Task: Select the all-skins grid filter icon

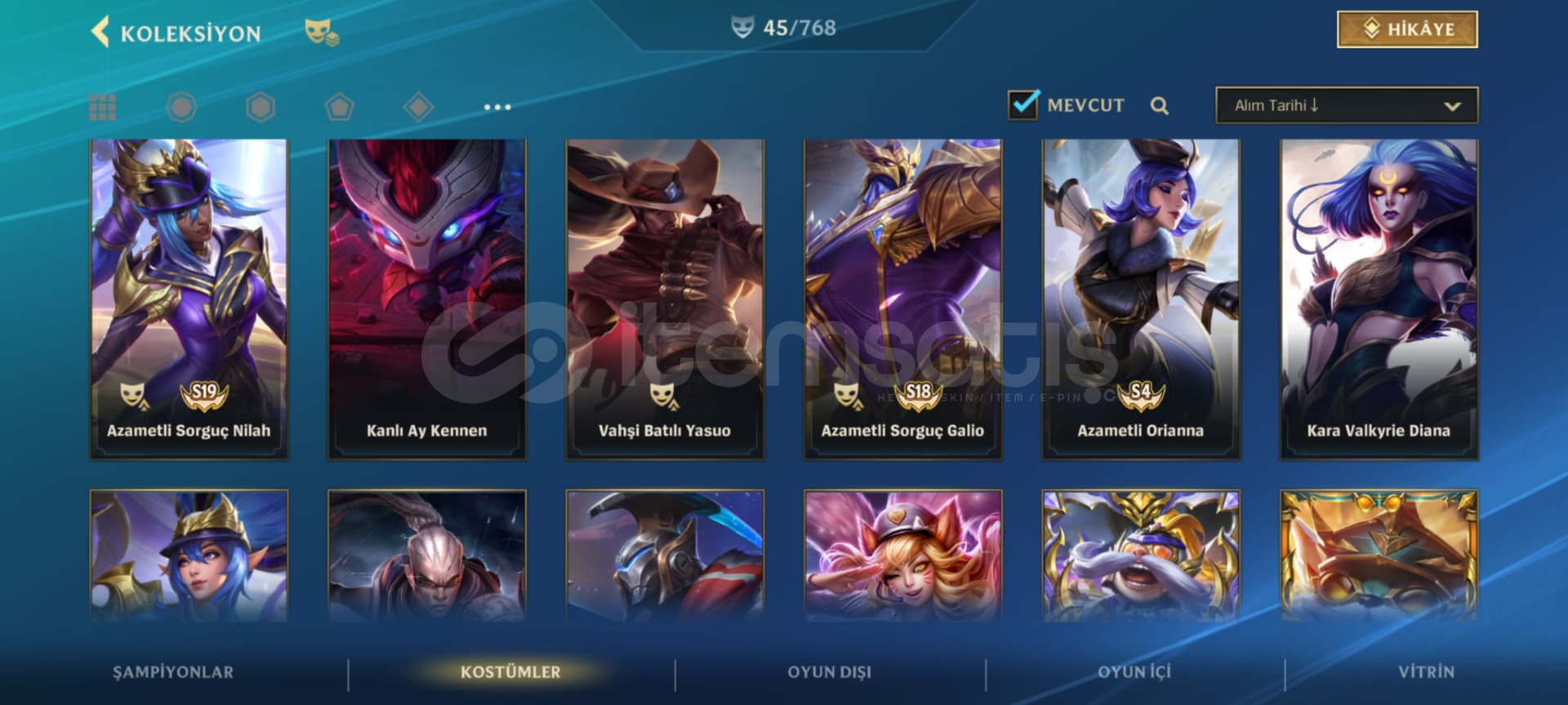Action: point(102,107)
